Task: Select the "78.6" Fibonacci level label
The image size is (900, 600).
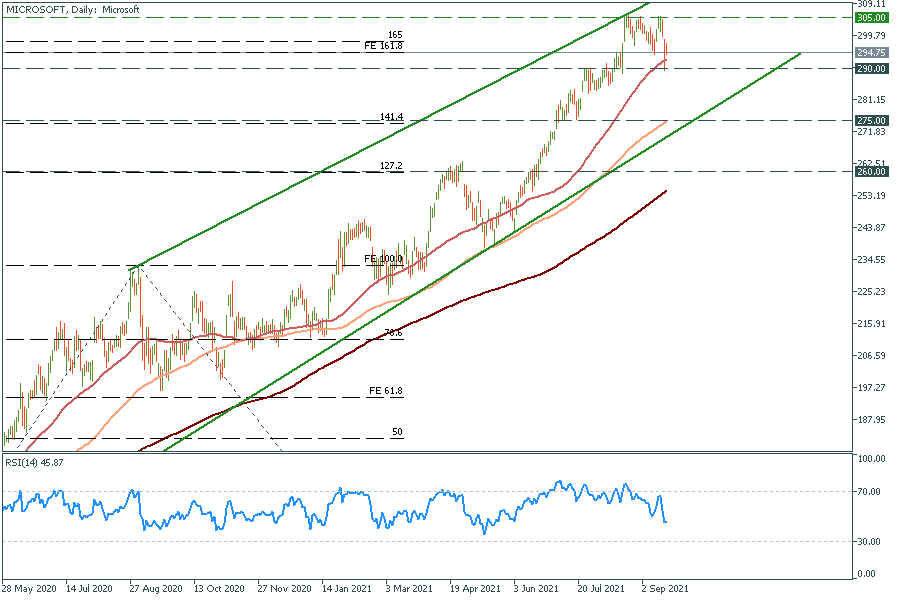Action: (x=394, y=333)
